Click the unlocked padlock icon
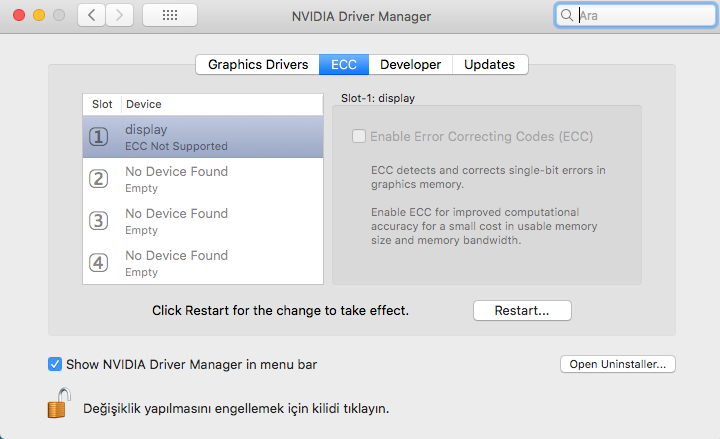The image size is (720, 439). coord(58,403)
